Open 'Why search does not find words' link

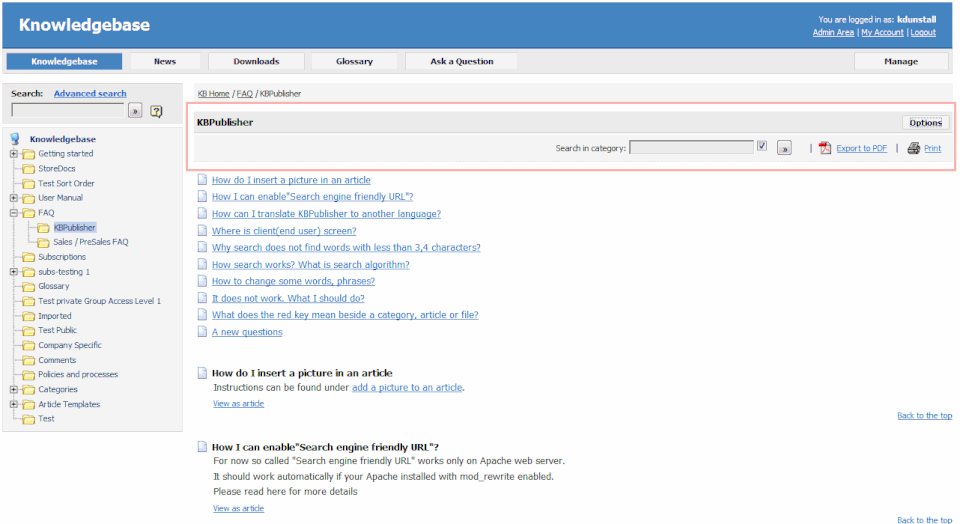tap(346, 247)
